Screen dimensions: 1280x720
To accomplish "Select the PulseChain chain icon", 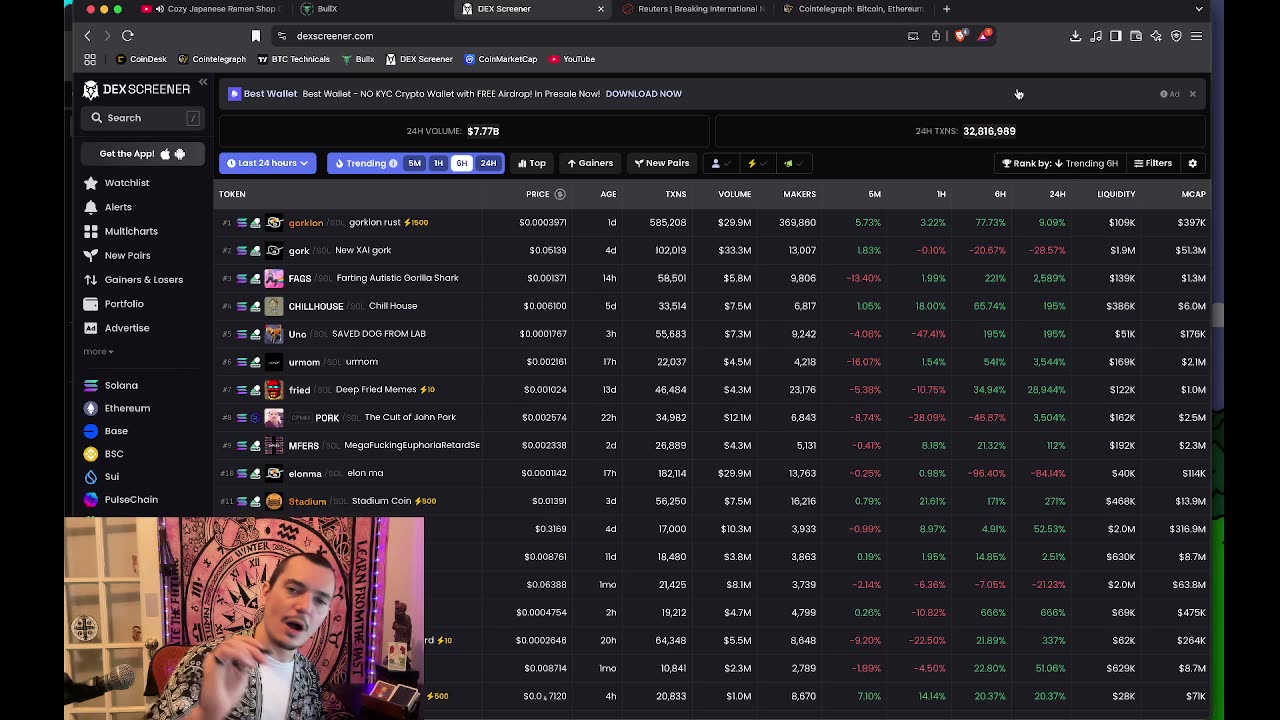I will click(91, 500).
